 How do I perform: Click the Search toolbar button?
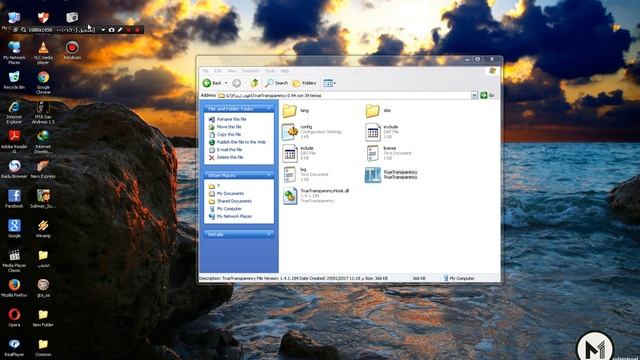(276, 83)
